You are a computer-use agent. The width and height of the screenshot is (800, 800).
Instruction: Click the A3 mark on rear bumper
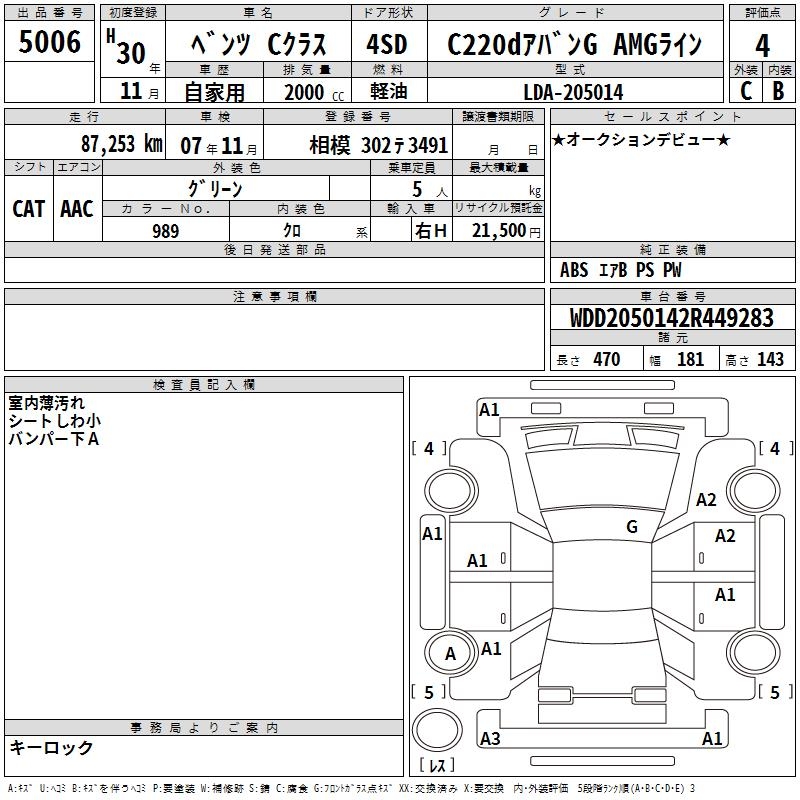490,739
